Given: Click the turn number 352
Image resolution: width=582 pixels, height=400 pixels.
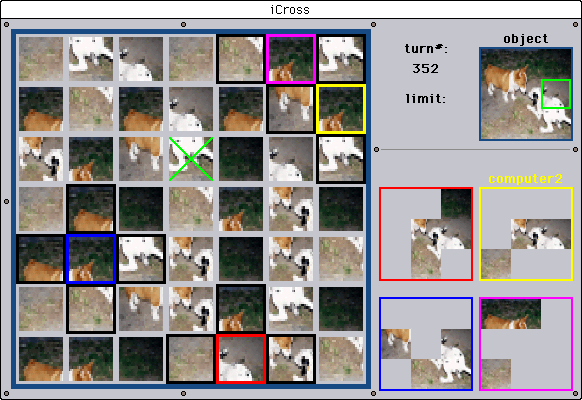Looking at the screenshot, I should pos(425,68).
